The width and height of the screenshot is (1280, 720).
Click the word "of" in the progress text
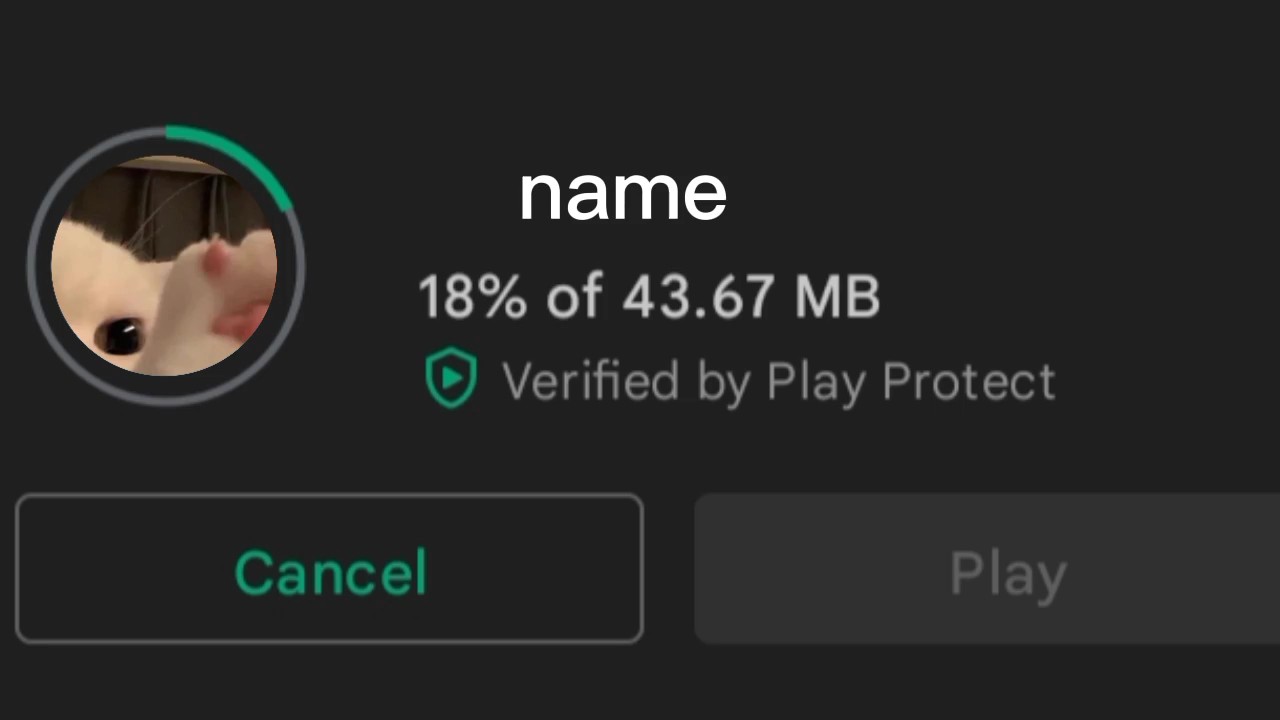click(x=574, y=297)
